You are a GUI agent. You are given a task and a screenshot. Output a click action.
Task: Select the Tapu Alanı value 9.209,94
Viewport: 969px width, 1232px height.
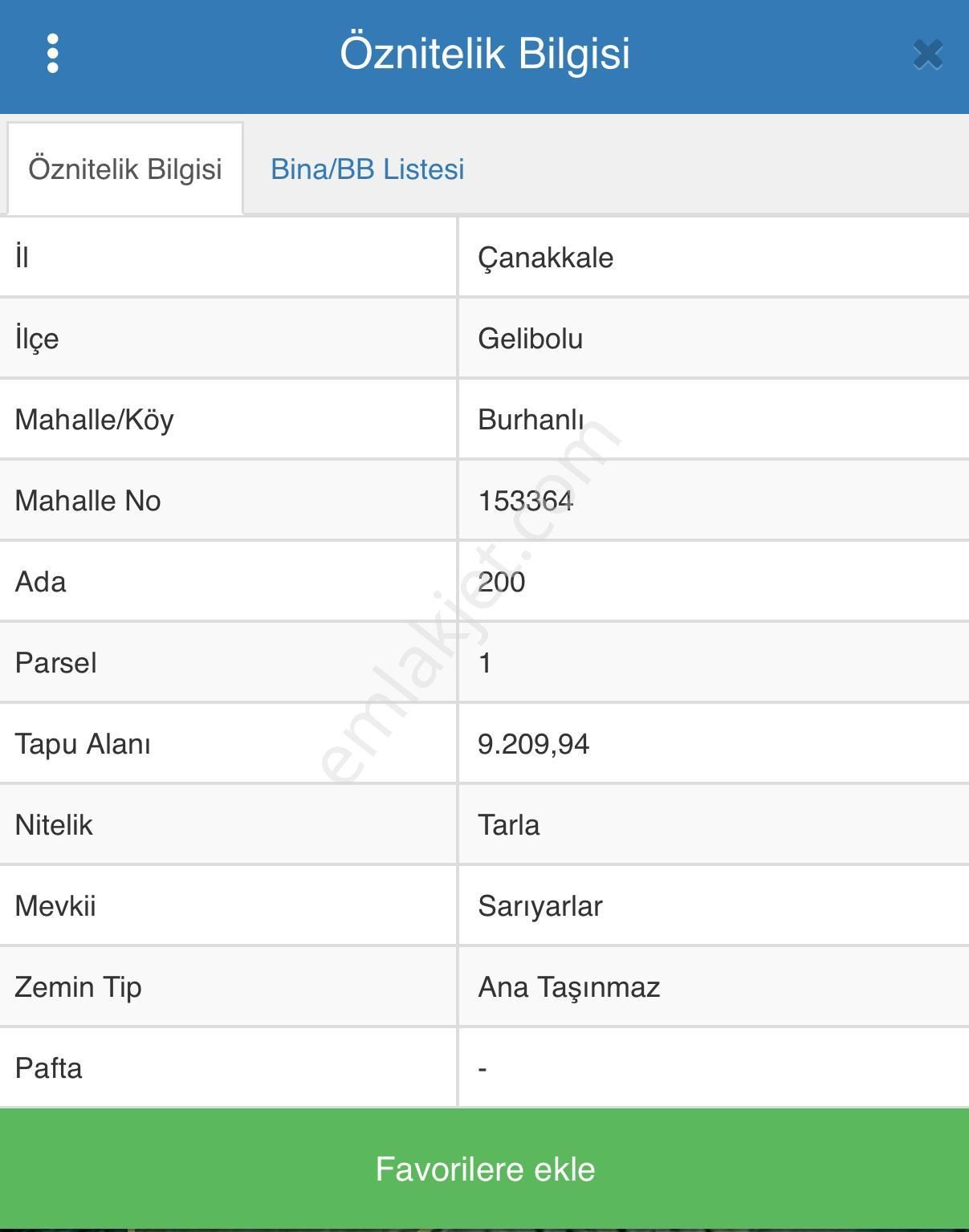[x=533, y=744]
